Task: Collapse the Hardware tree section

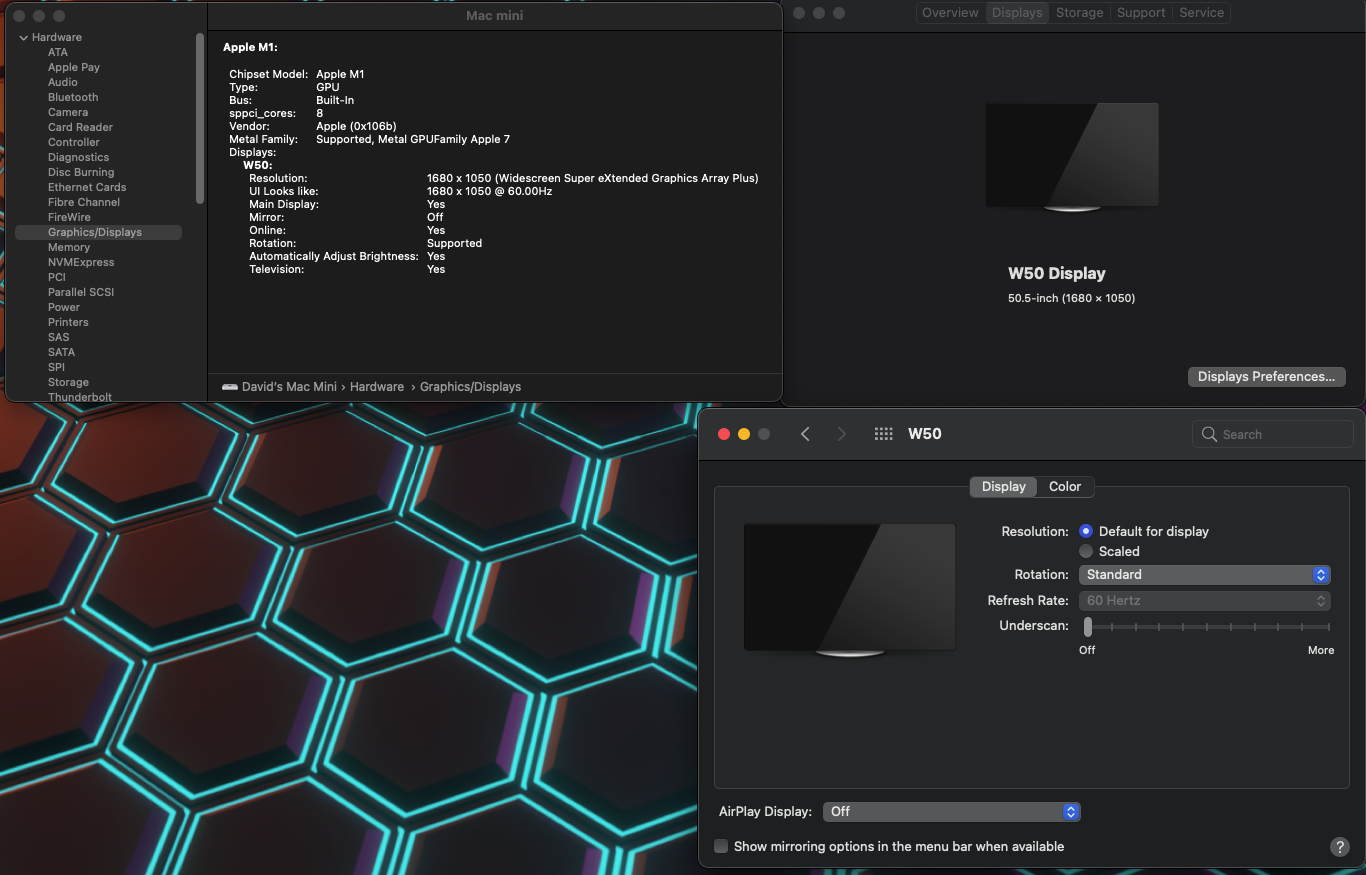Action: [23, 38]
